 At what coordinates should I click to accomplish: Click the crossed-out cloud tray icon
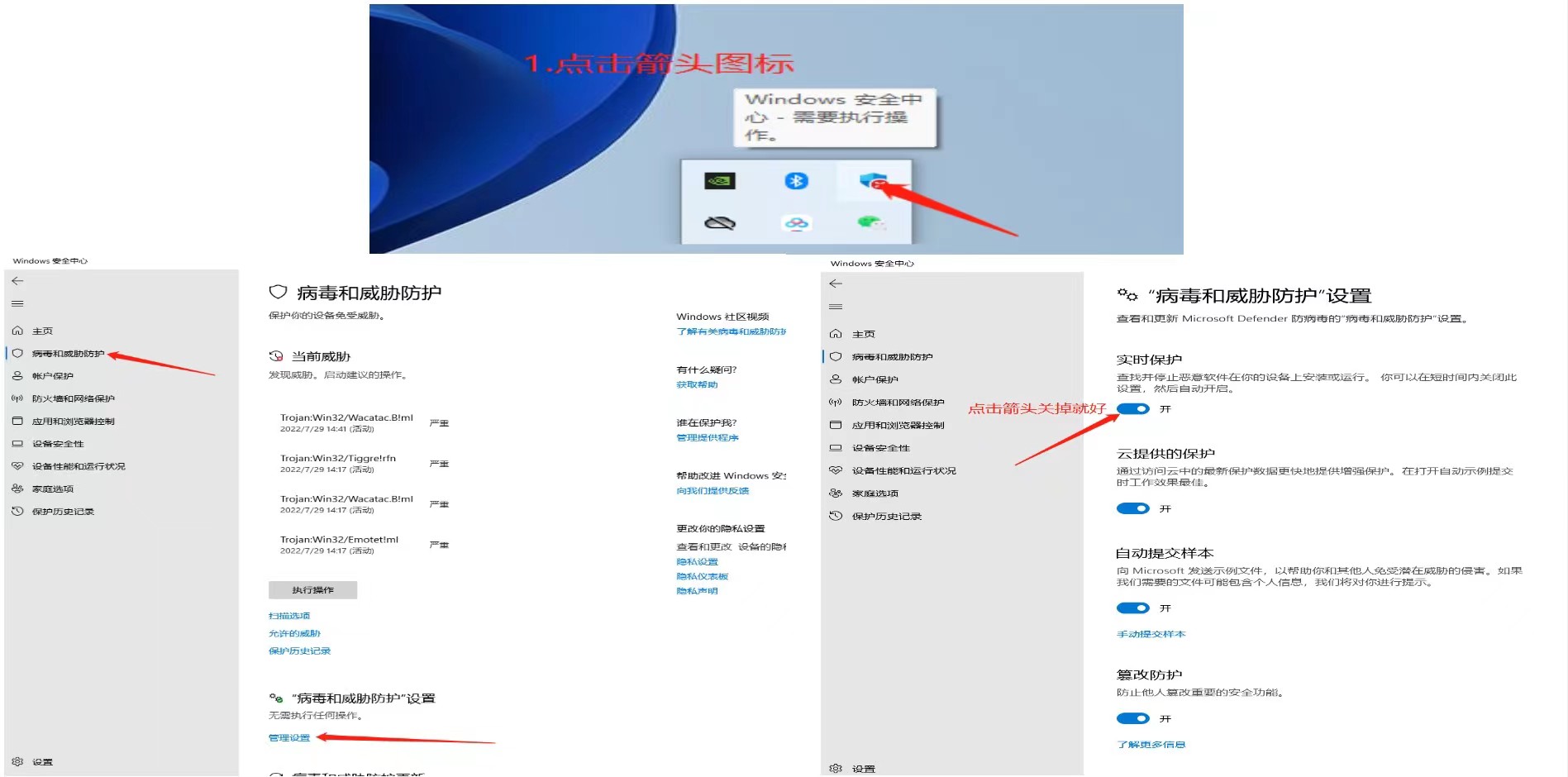pos(719,223)
